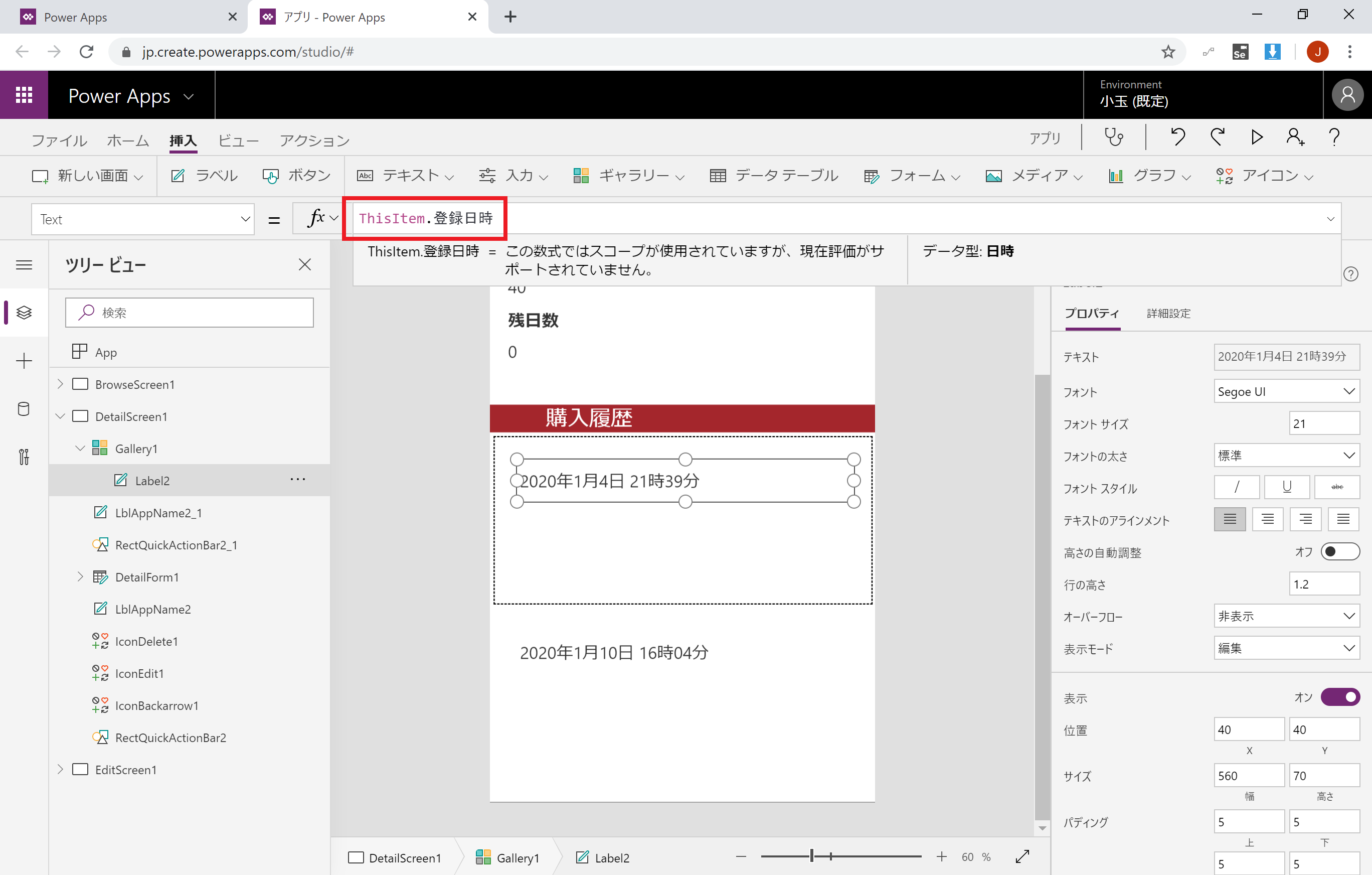
Task: Expand the BrowseScreen1 tree node
Action: [60, 384]
